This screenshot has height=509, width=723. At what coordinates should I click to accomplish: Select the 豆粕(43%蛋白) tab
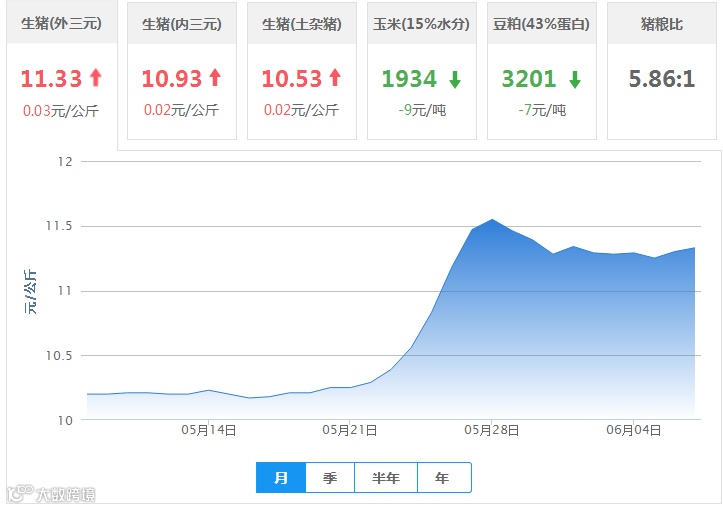tap(541, 71)
